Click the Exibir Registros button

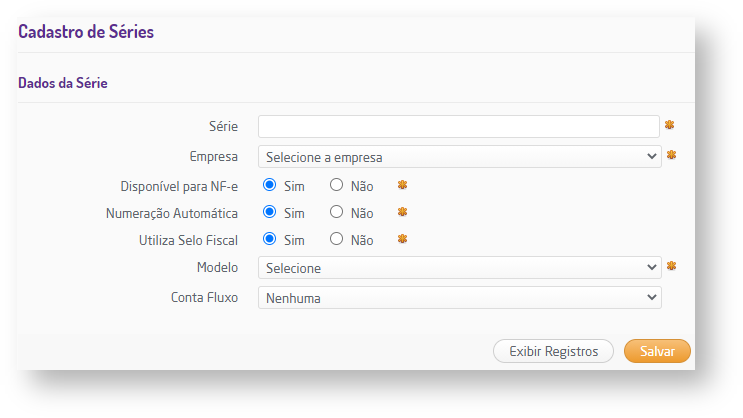coord(553,351)
